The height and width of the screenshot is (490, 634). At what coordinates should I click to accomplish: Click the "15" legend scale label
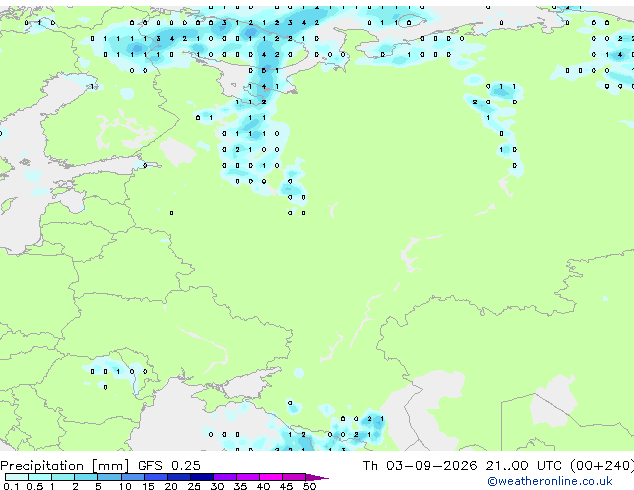[x=148, y=486]
